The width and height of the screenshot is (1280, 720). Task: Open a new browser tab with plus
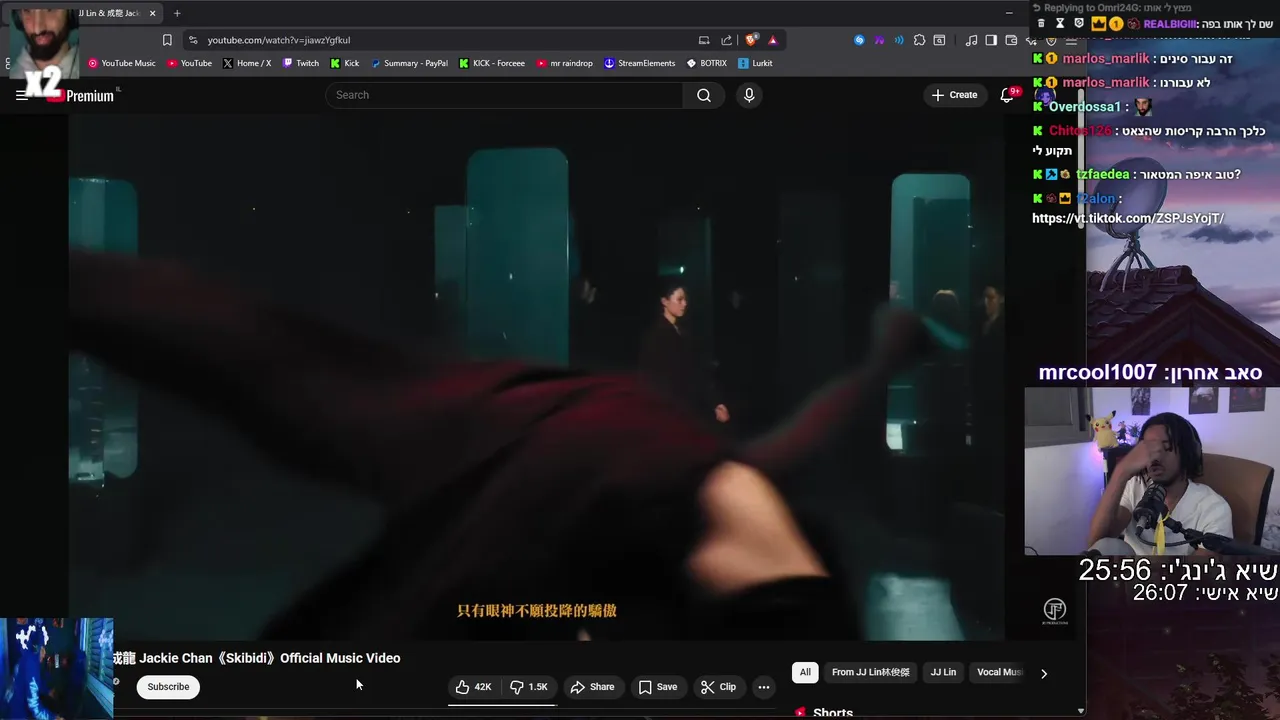(177, 13)
